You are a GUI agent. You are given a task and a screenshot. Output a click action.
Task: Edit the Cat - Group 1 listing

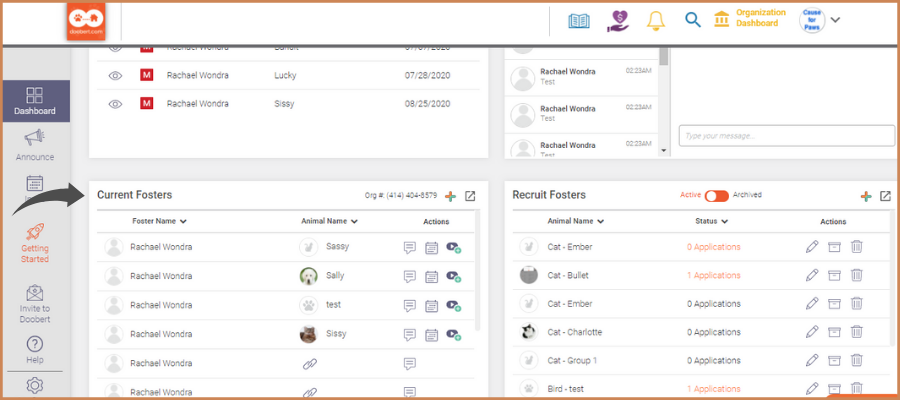coord(812,360)
